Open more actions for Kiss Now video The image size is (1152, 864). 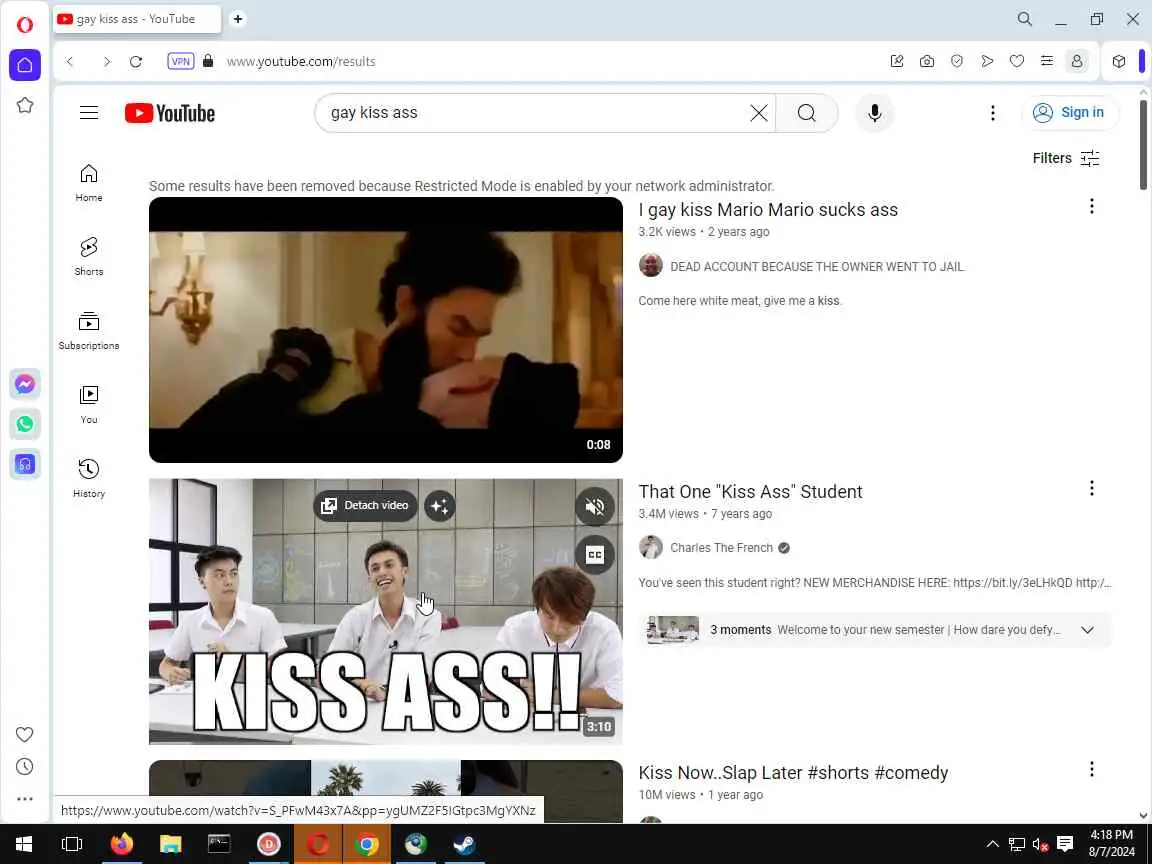pyautogui.click(x=1092, y=769)
